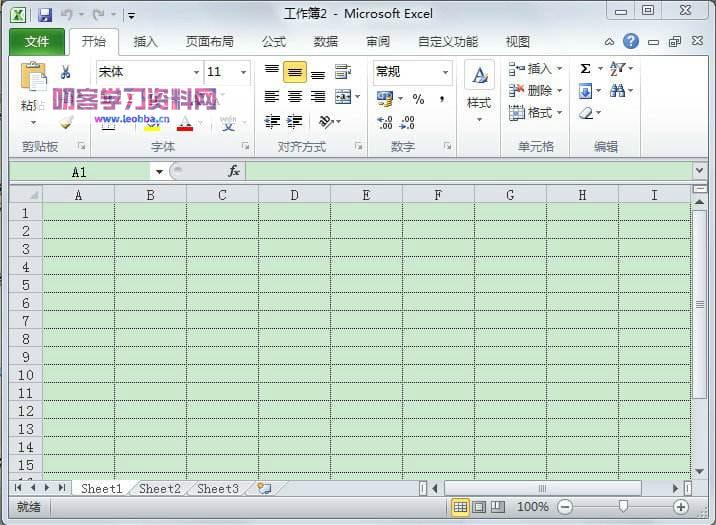Apply accounting number format icon
The height and width of the screenshot is (525, 716).
pyautogui.click(x=385, y=99)
